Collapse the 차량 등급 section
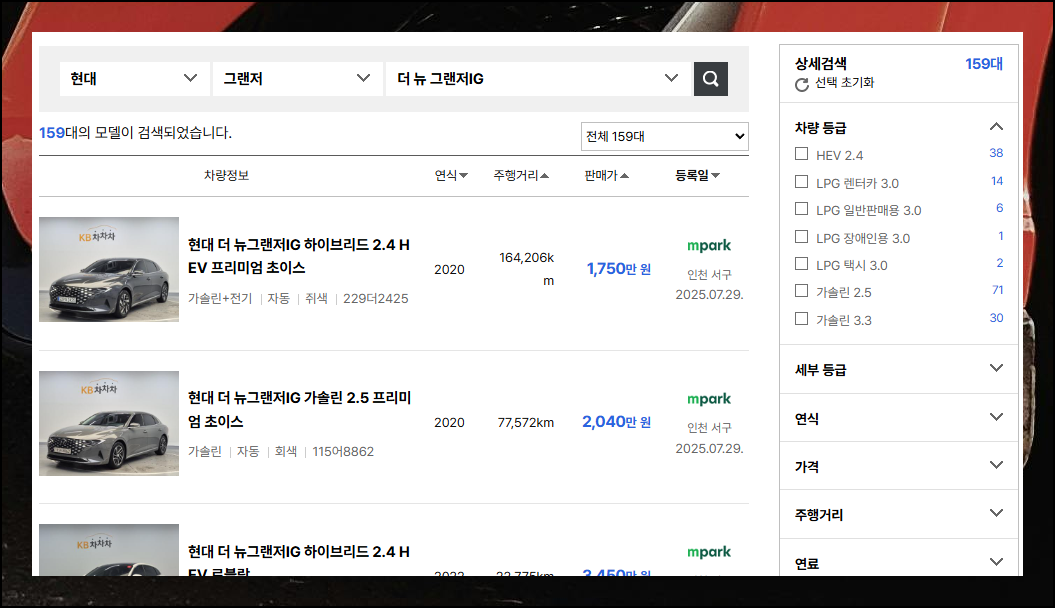This screenshot has height=608, width=1055. point(996,126)
